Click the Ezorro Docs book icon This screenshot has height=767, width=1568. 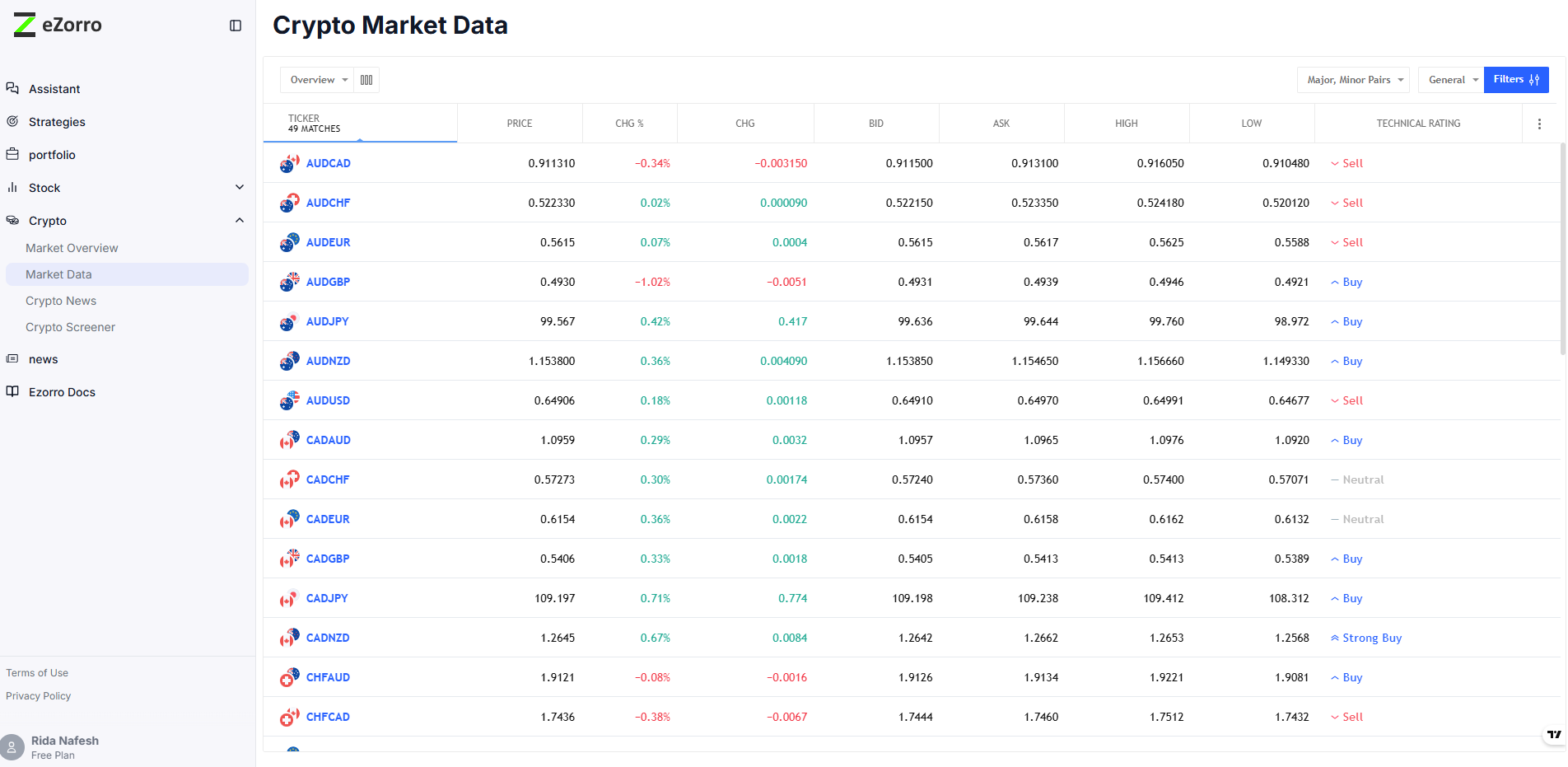[x=12, y=391]
